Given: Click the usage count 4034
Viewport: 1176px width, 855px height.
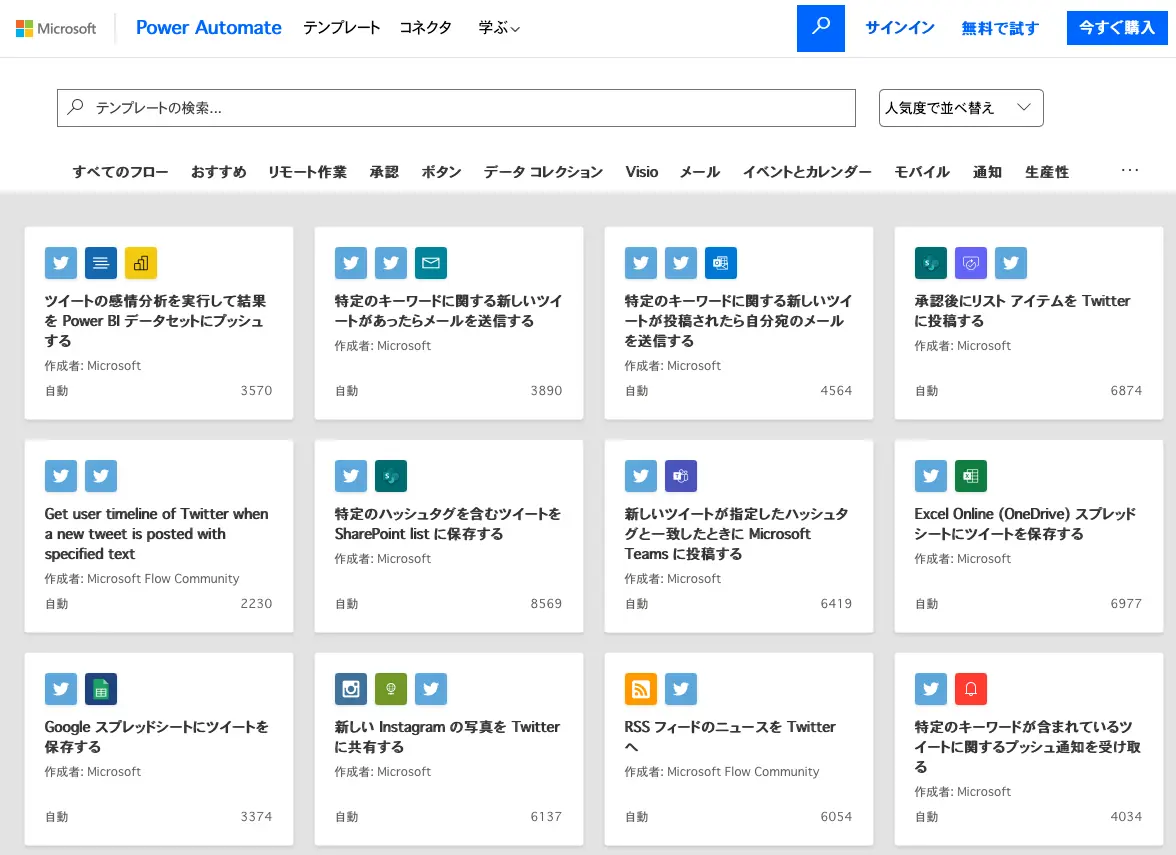Looking at the screenshot, I should 1126,817.
